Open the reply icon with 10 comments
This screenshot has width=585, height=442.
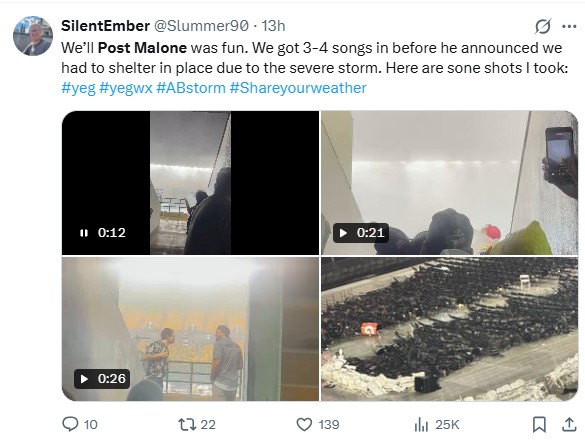(70, 424)
